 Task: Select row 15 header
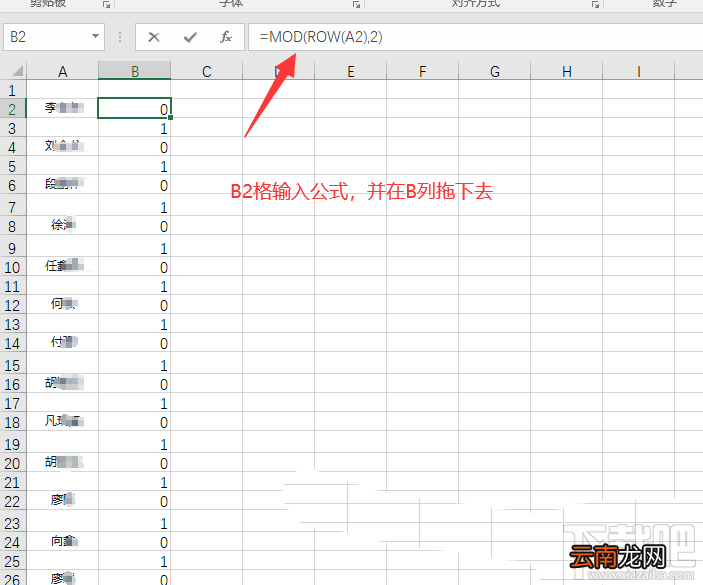13,364
